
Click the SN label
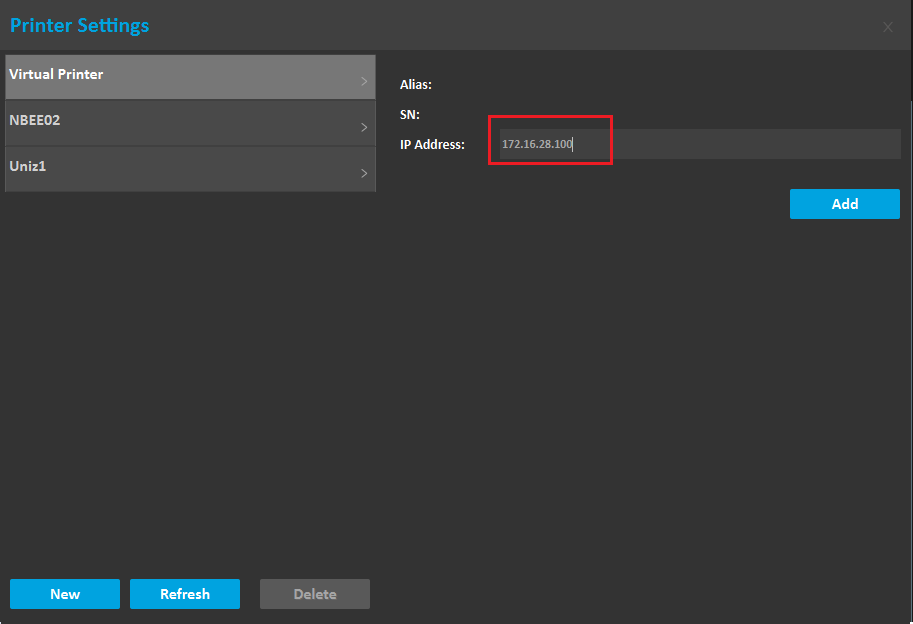pos(410,115)
